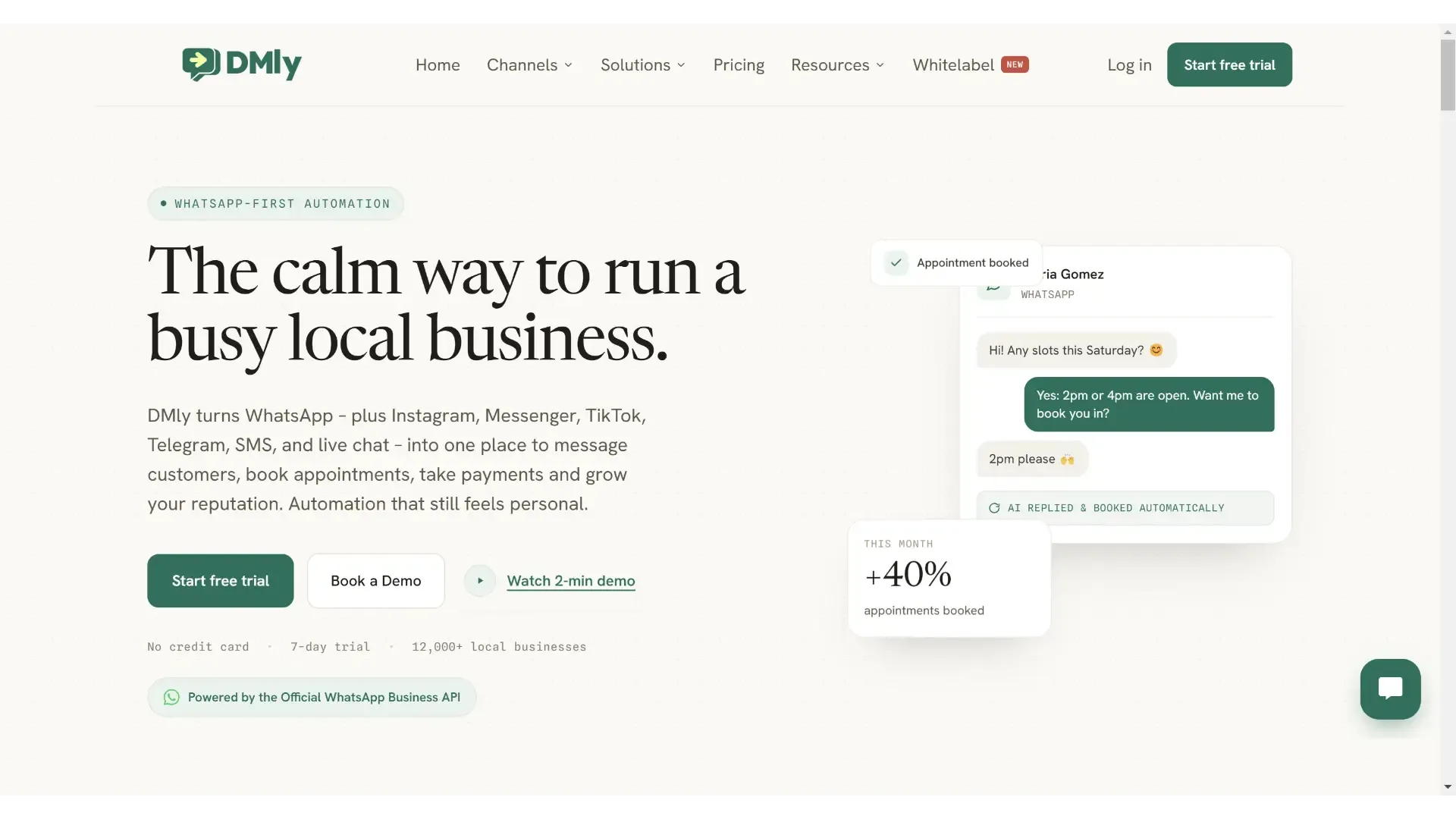Click hero Start free trial button

220,581
